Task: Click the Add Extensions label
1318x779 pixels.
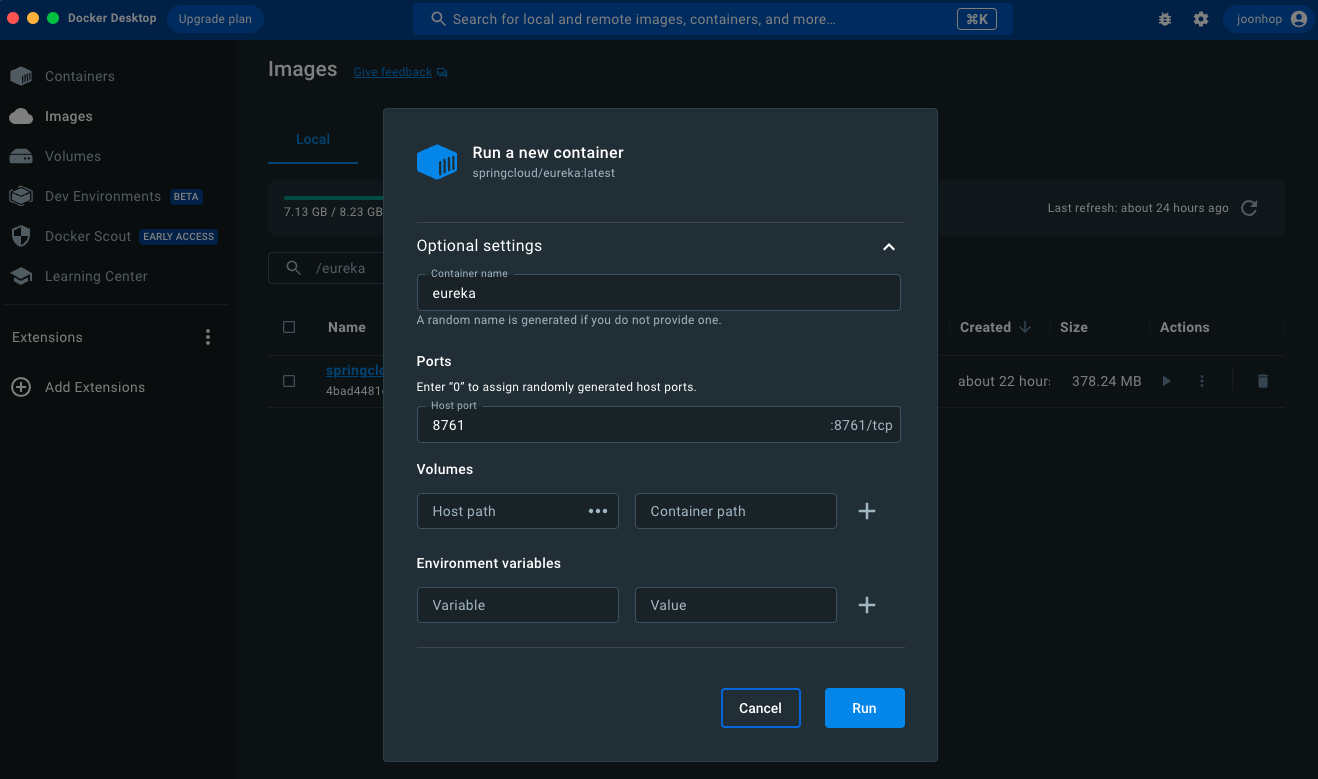Action: point(95,387)
